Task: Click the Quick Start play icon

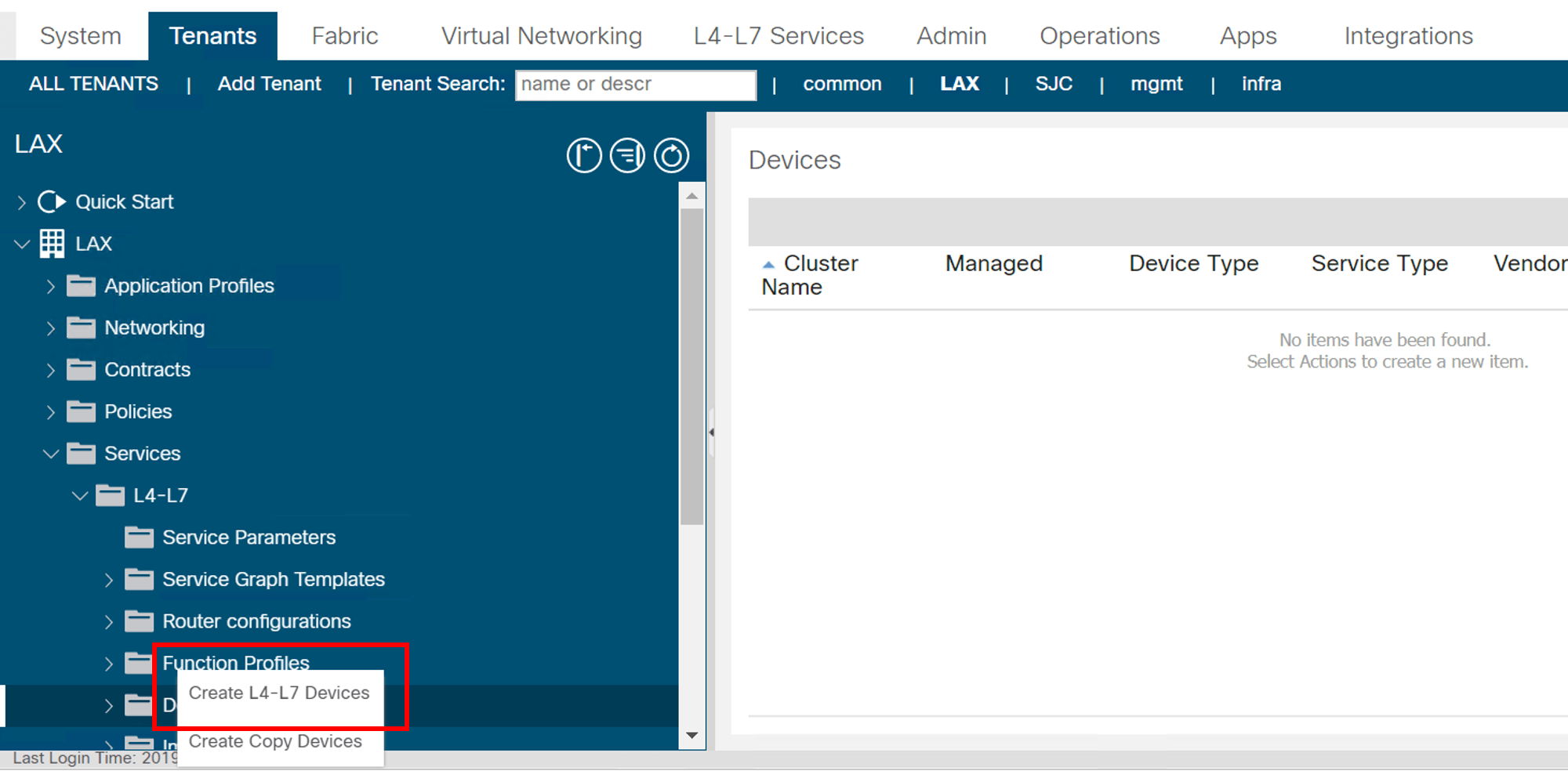Action: click(52, 202)
